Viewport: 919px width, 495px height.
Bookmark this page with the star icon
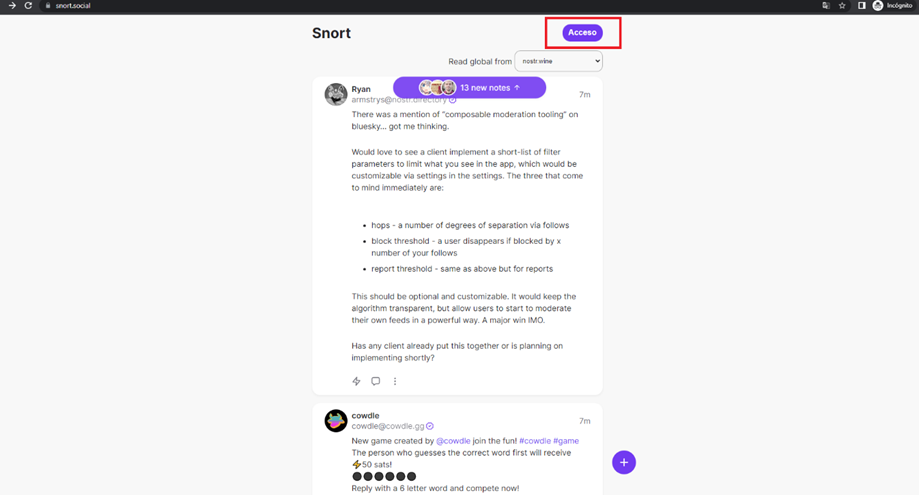[842, 5]
